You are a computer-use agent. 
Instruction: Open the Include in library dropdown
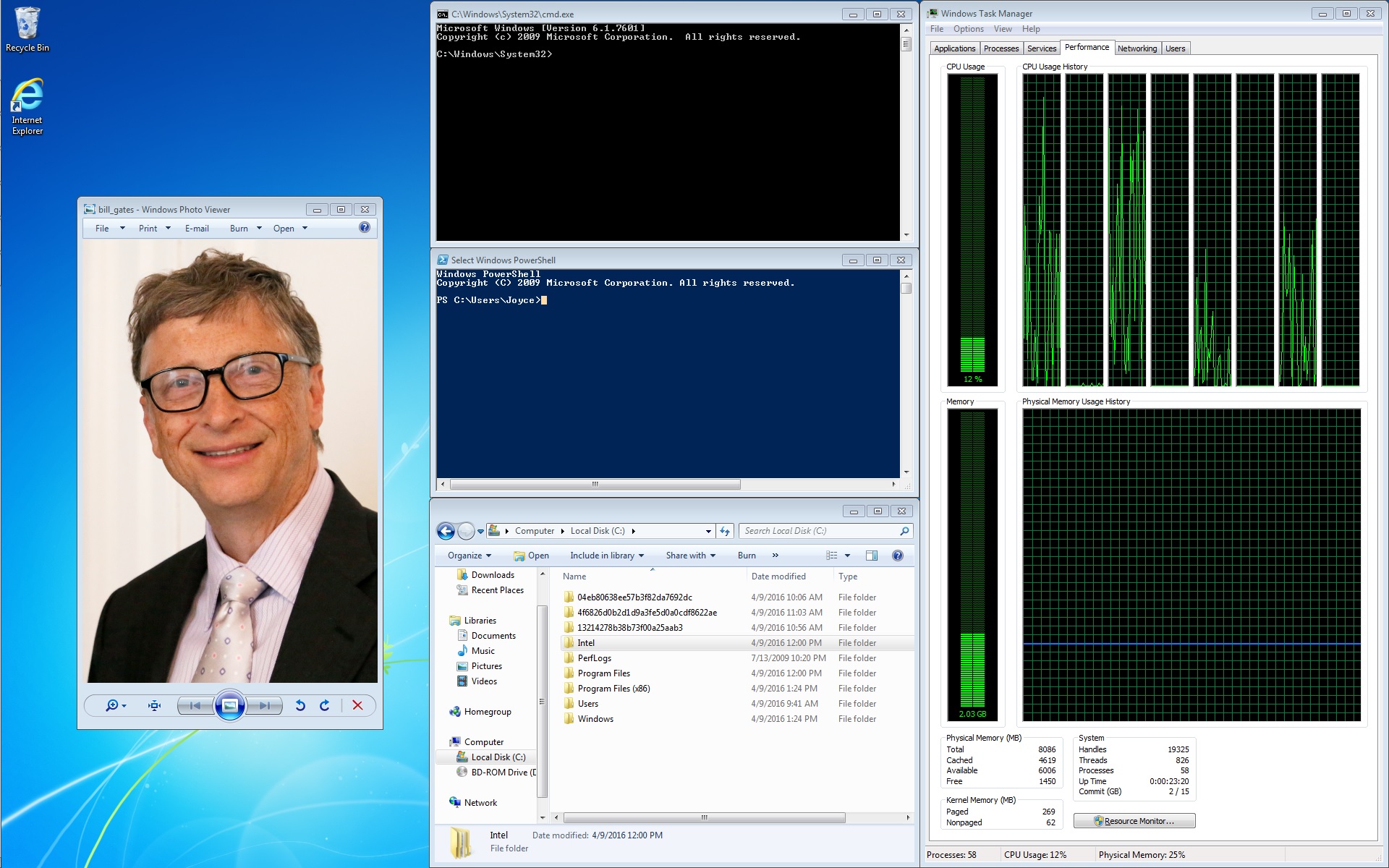(x=606, y=556)
